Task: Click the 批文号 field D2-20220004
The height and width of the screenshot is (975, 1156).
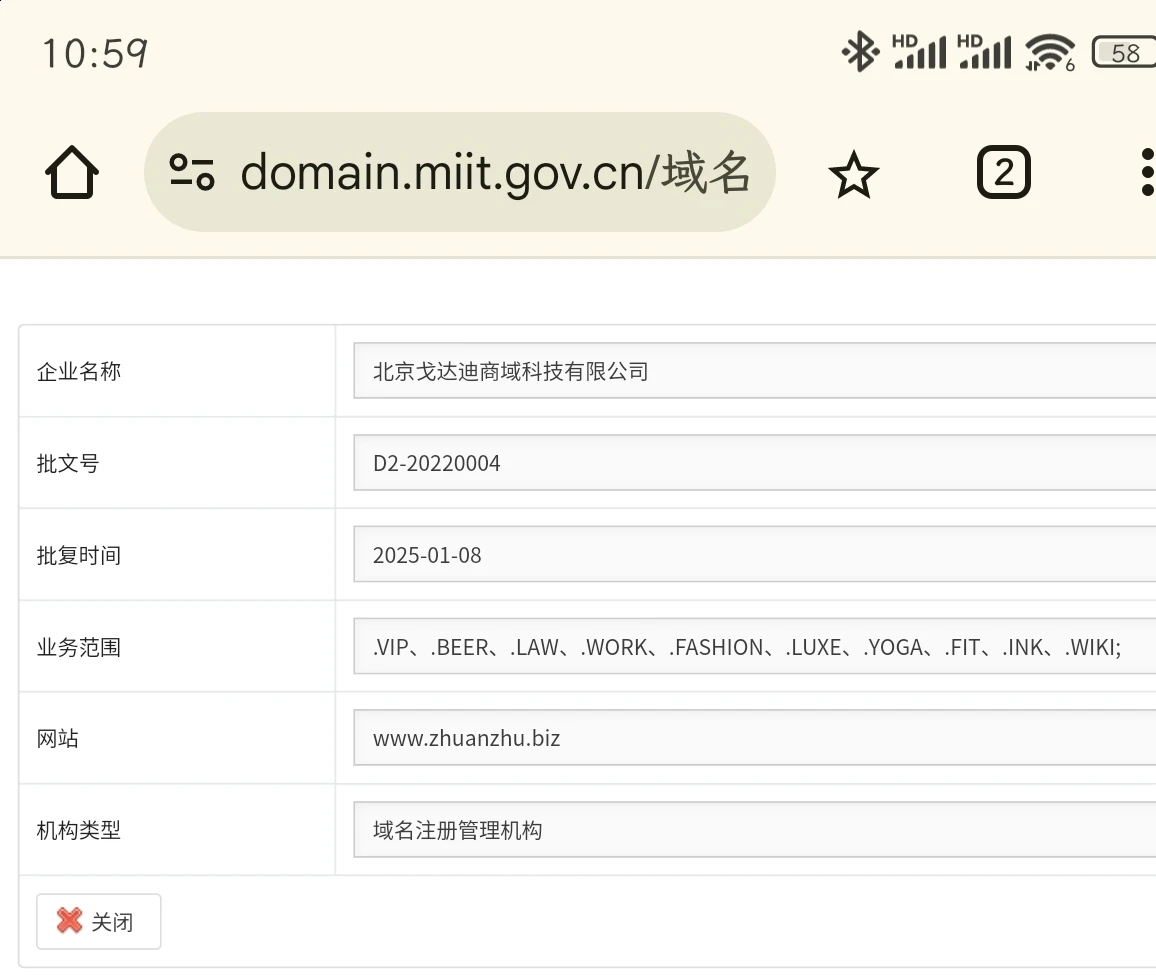Action: [x=754, y=463]
